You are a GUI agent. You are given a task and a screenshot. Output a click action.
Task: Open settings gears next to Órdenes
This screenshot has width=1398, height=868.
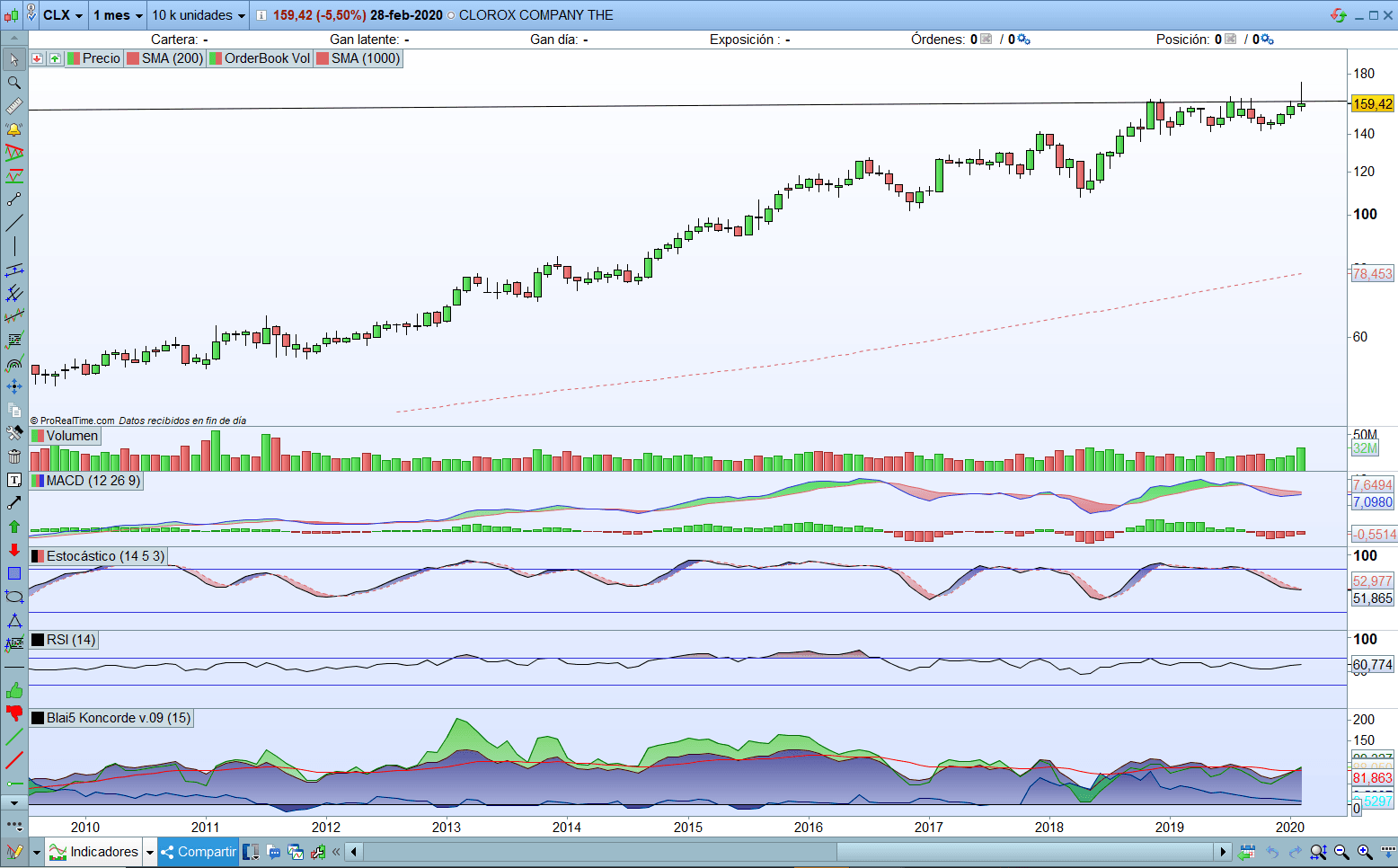[1023, 40]
